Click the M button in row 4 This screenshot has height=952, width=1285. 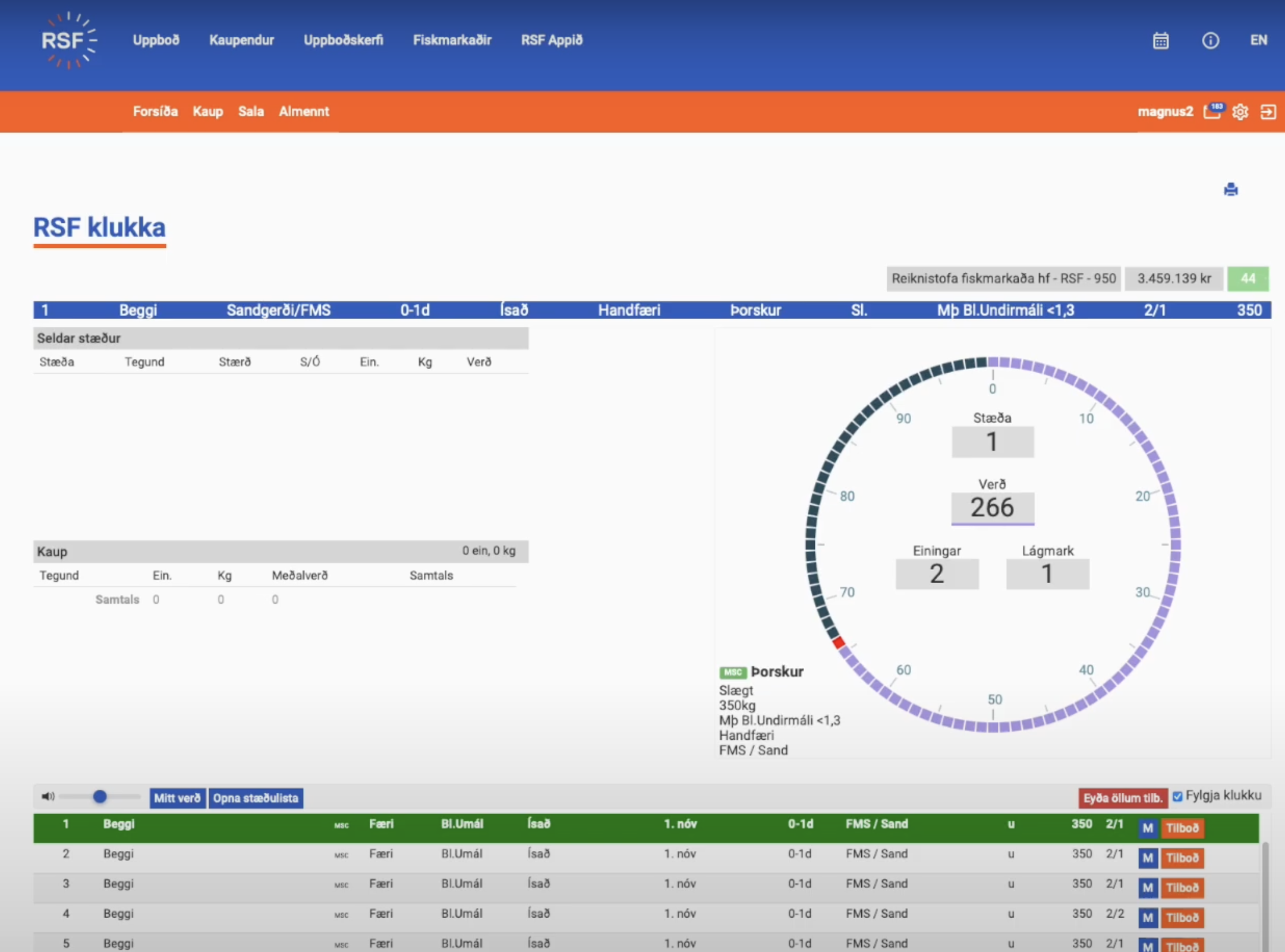click(1147, 917)
